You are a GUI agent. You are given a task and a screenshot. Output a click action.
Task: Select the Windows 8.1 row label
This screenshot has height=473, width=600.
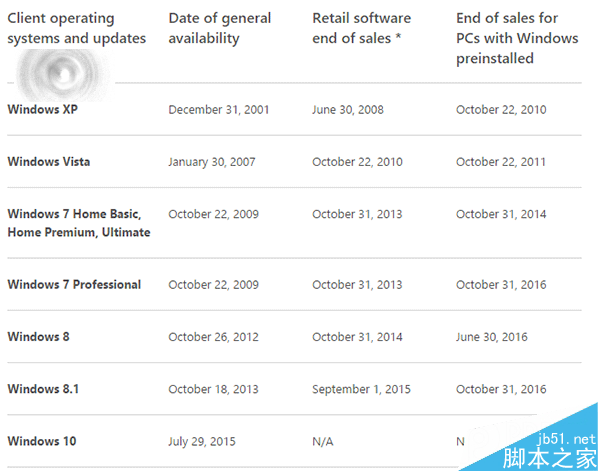(43, 389)
